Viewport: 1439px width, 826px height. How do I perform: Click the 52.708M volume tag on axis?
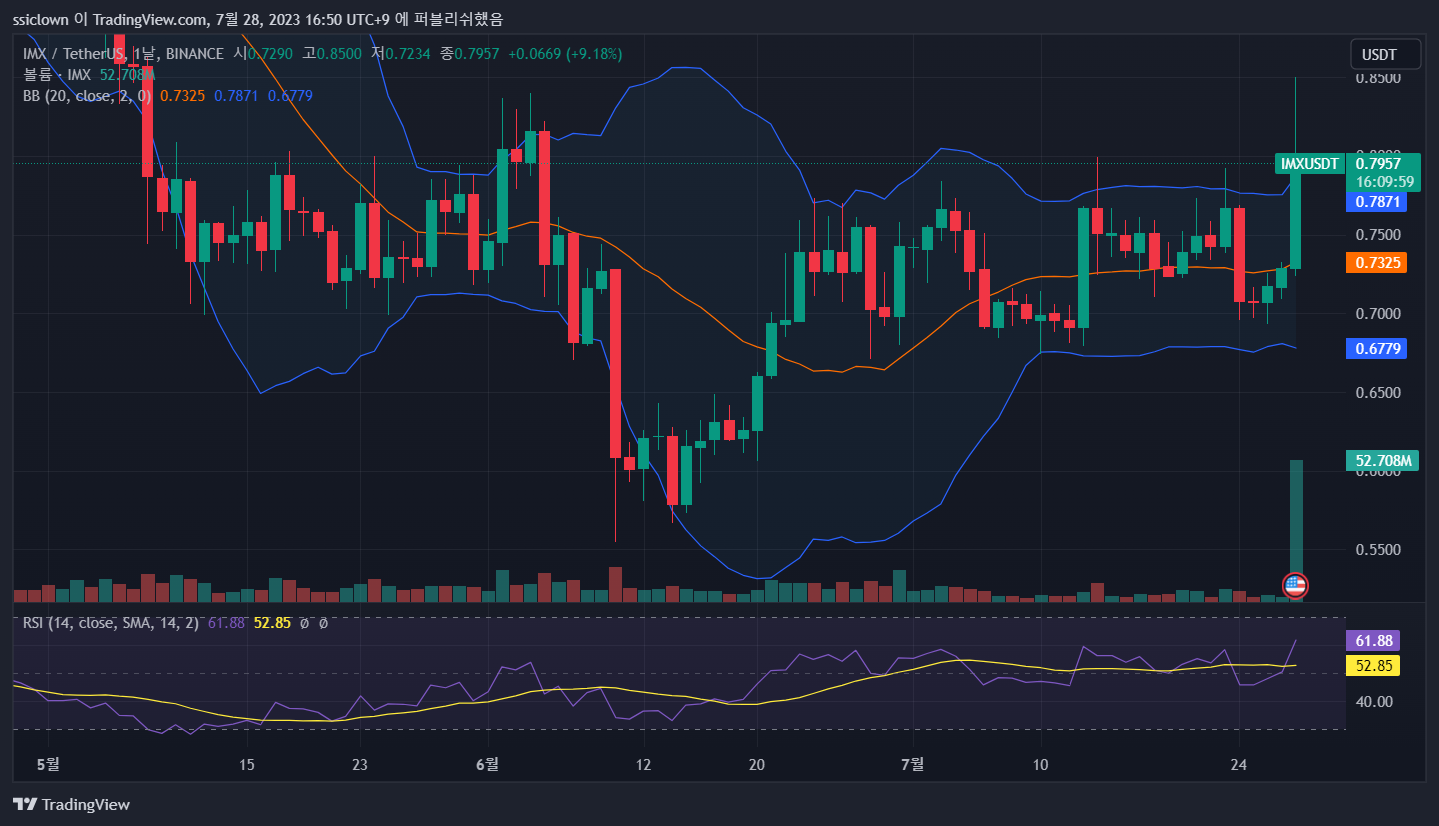point(1384,461)
